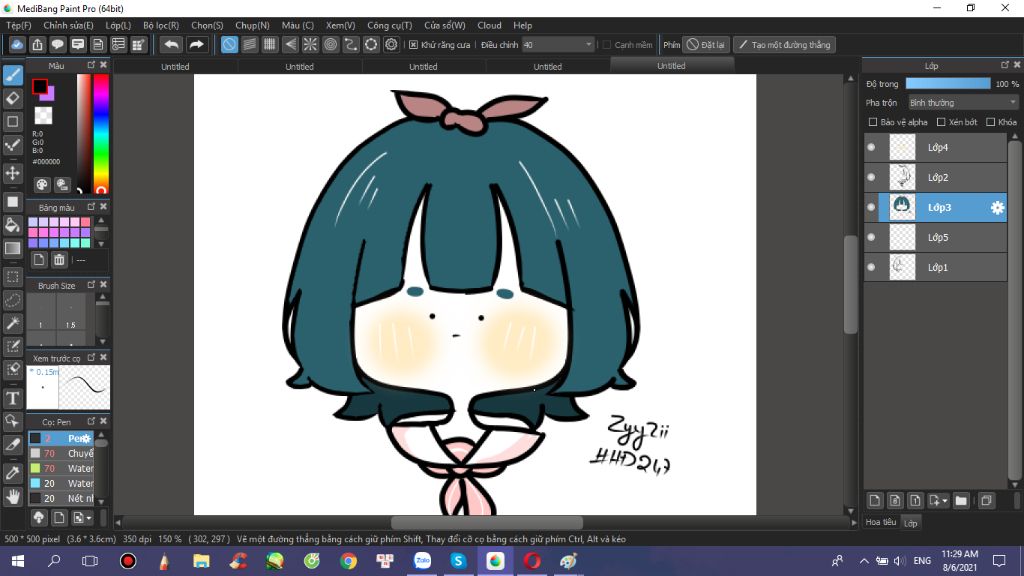Select the rectangular Select tool

coord(13,277)
